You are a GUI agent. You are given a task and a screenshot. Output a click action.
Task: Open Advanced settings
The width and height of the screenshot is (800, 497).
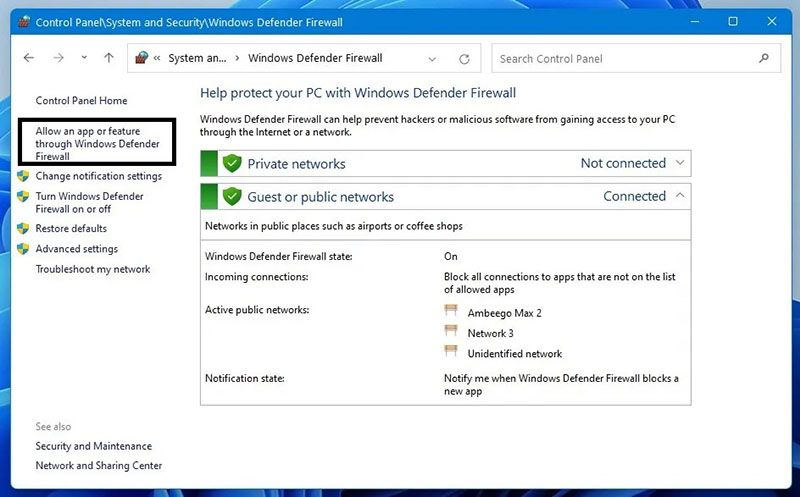77,248
